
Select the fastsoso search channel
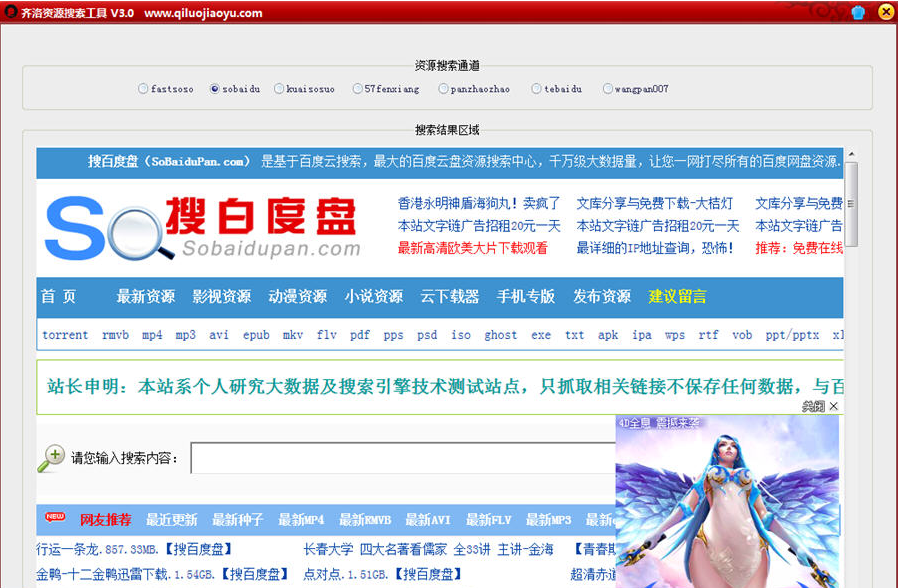[x=143, y=89]
